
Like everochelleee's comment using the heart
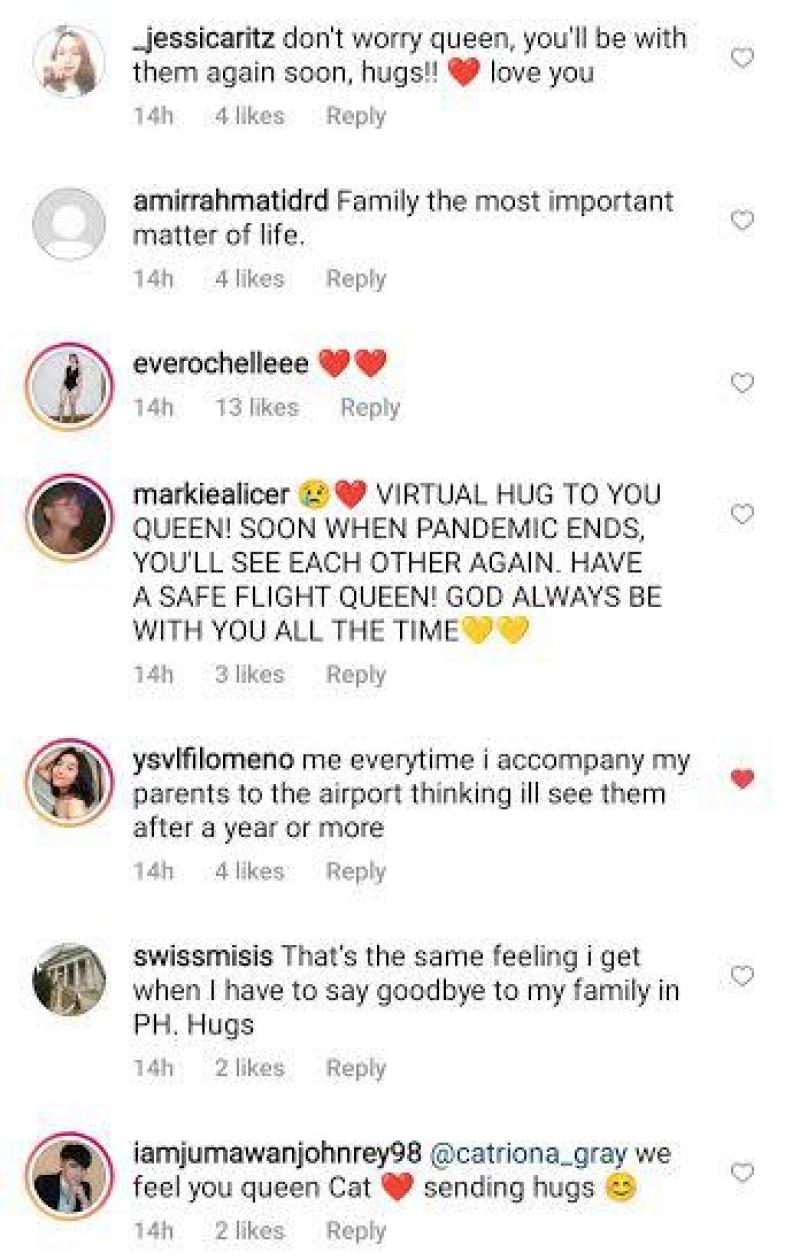[742, 383]
